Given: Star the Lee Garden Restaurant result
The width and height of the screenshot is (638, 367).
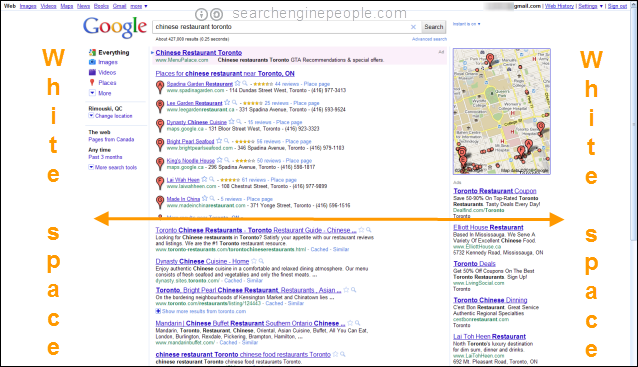Looking at the screenshot, I should [x=227, y=103].
